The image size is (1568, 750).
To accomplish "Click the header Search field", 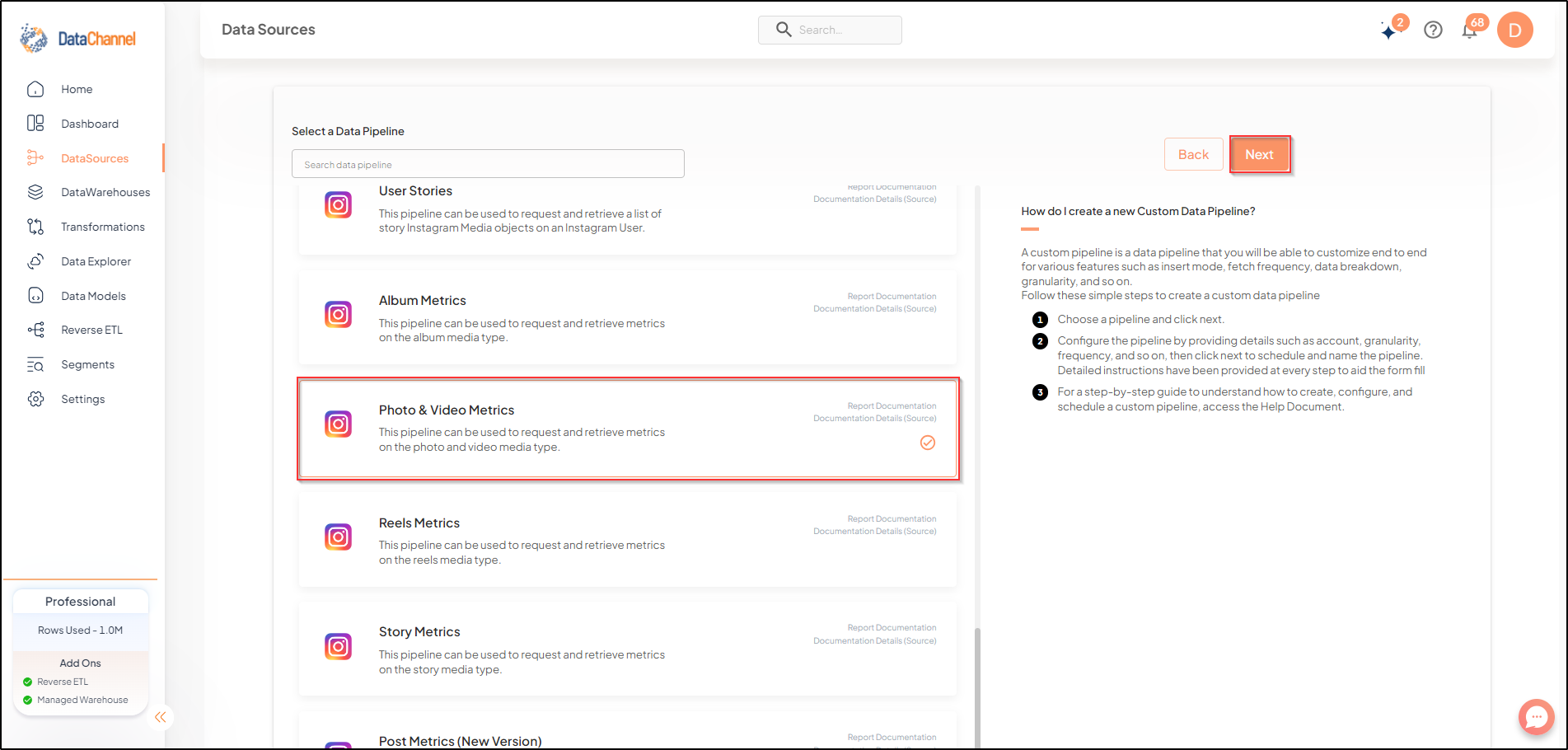I will [830, 30].
